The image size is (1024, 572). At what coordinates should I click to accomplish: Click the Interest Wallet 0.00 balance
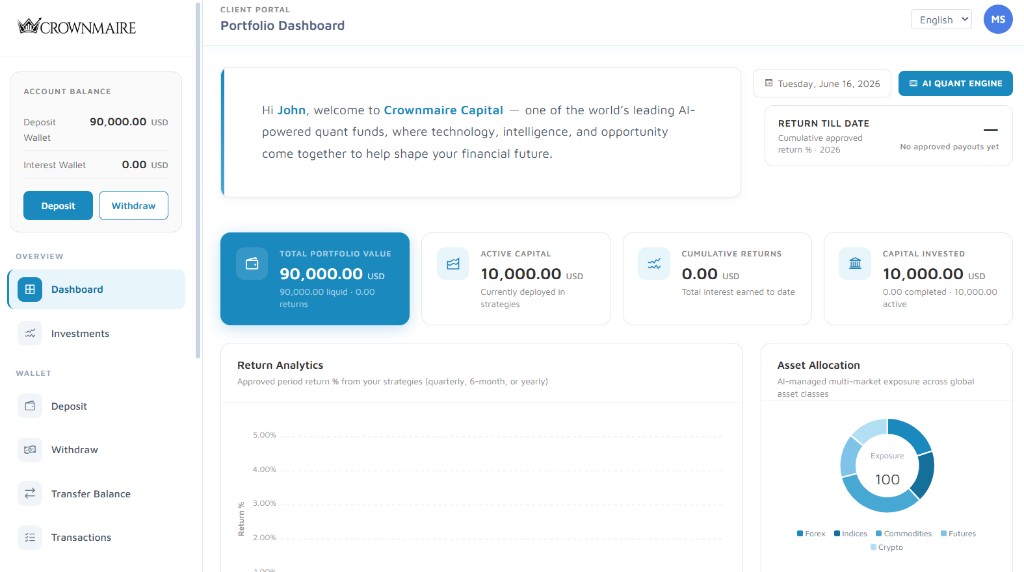pos(145,165)
